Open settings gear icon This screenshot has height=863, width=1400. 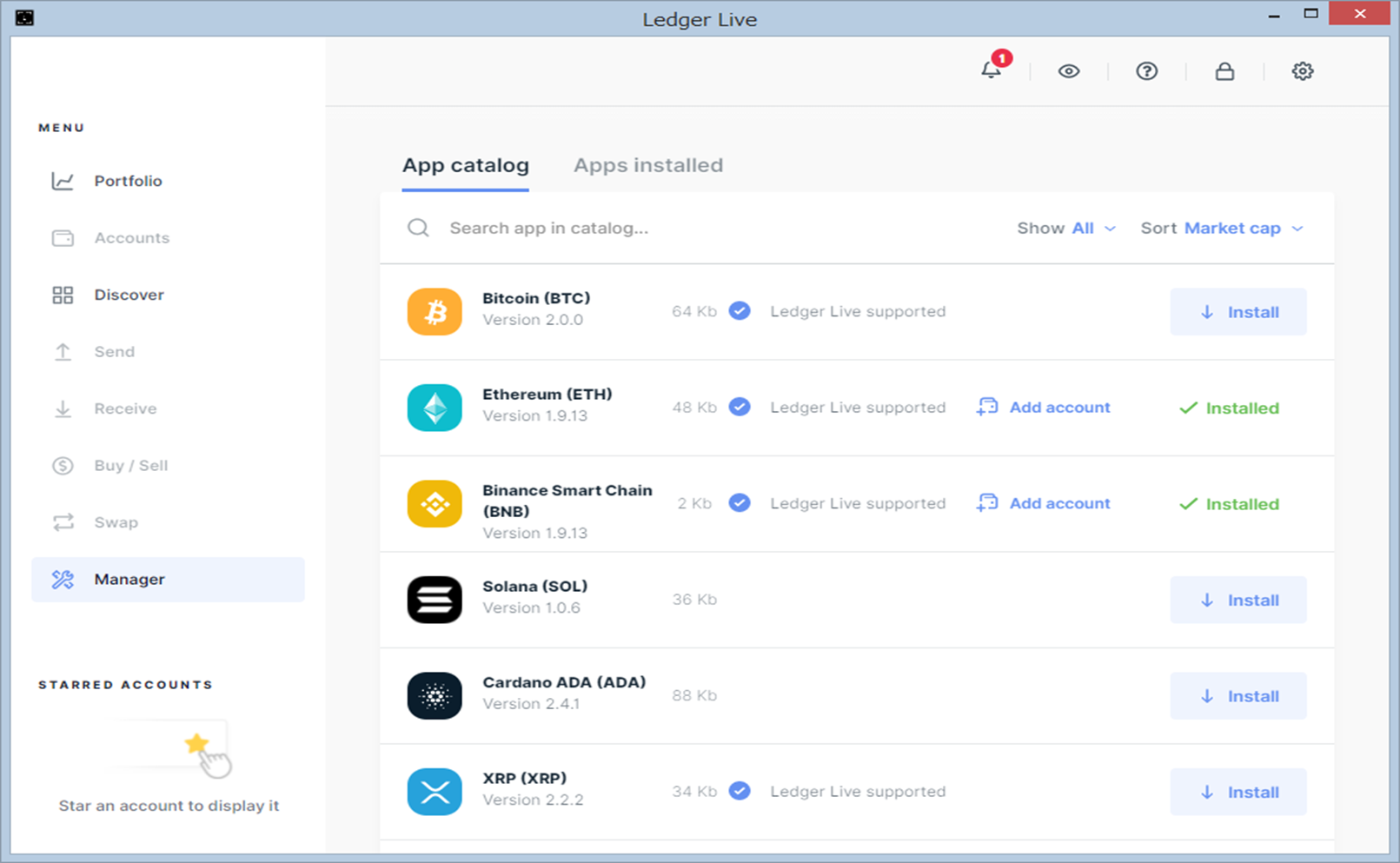point(1302,71)
